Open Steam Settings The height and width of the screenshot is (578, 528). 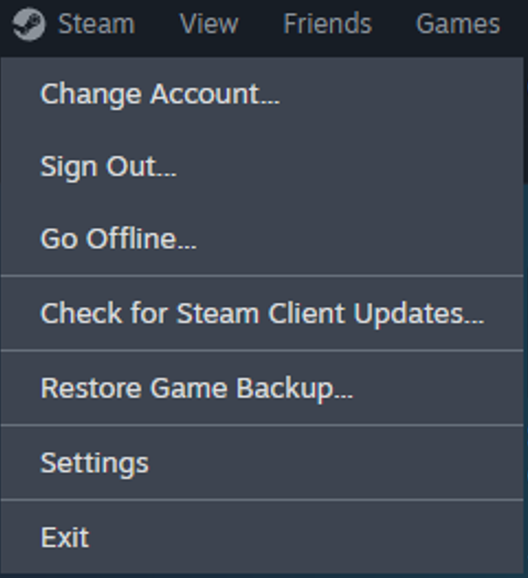(262, 463)
